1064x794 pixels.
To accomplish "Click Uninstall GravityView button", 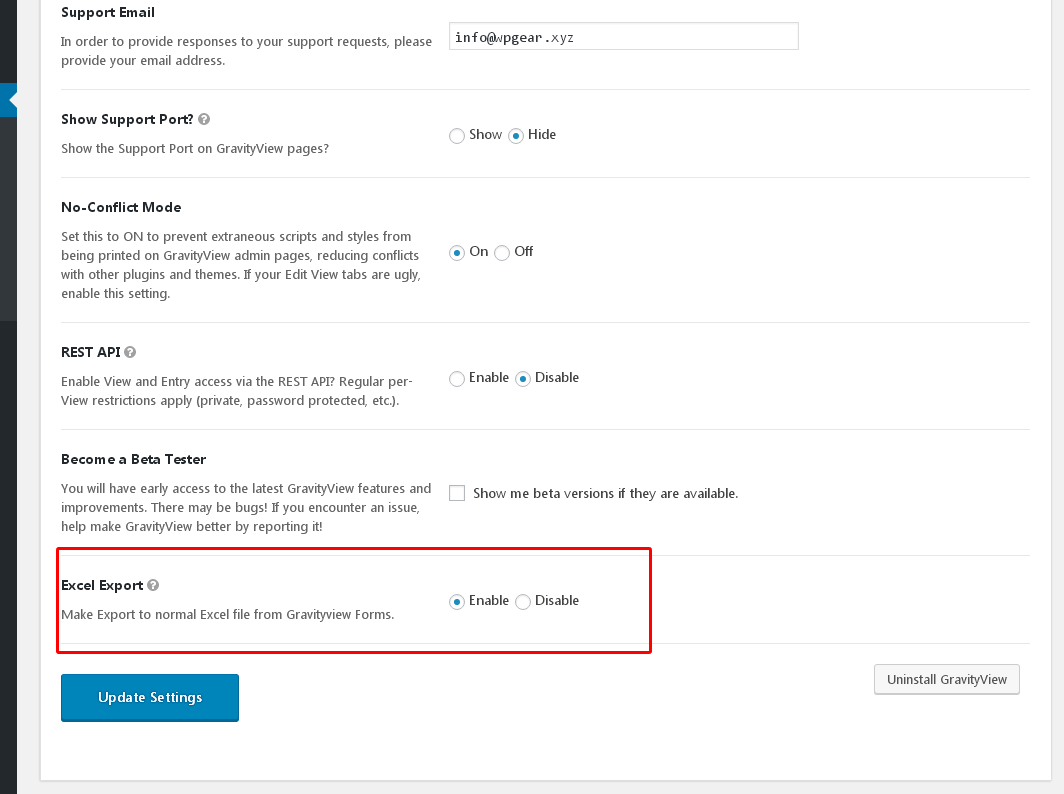I will point(947,679).
